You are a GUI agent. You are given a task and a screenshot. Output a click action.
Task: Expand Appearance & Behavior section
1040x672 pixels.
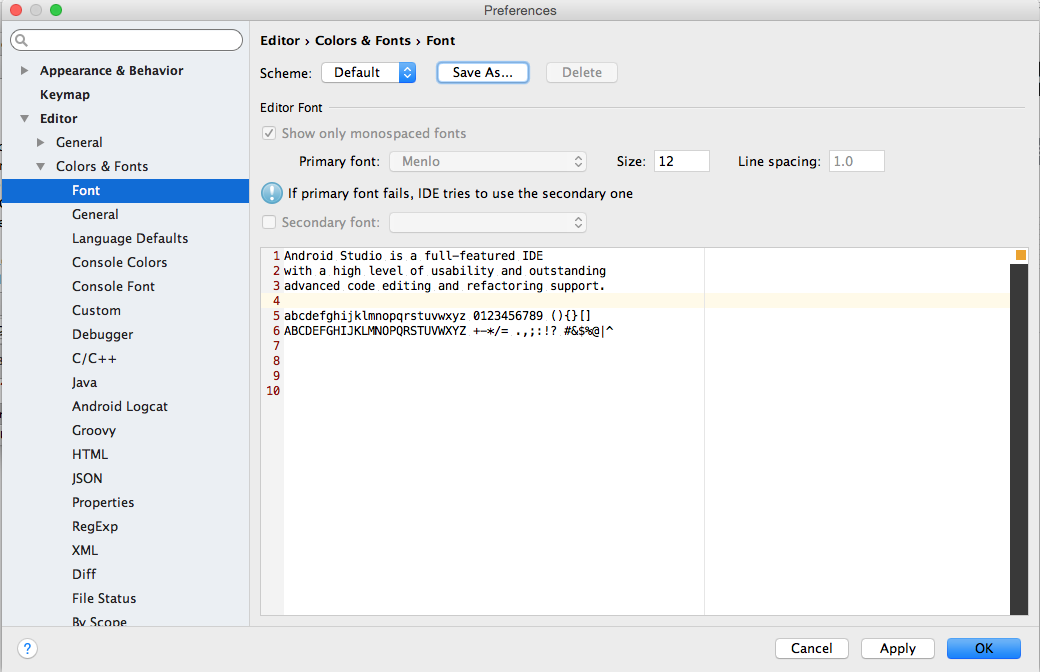[x=25, y=70]
